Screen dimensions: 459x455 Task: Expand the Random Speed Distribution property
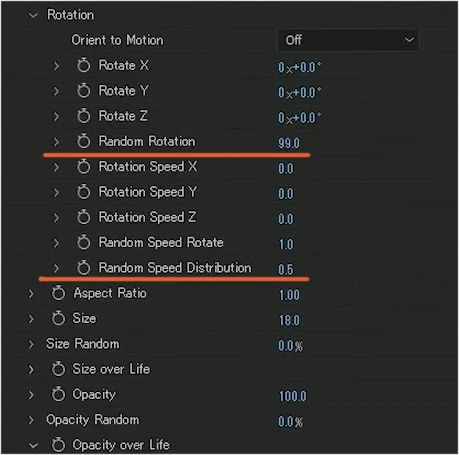click(x=56, y=268)
